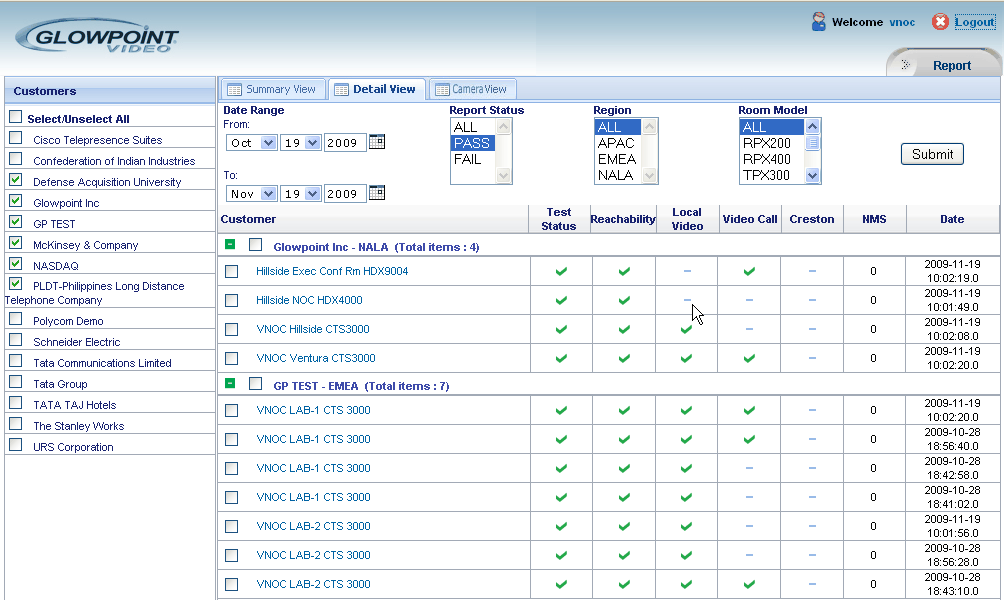
Task: Switch to the Summary View tab
Action: pyautogui.click(x=280, y=89)
